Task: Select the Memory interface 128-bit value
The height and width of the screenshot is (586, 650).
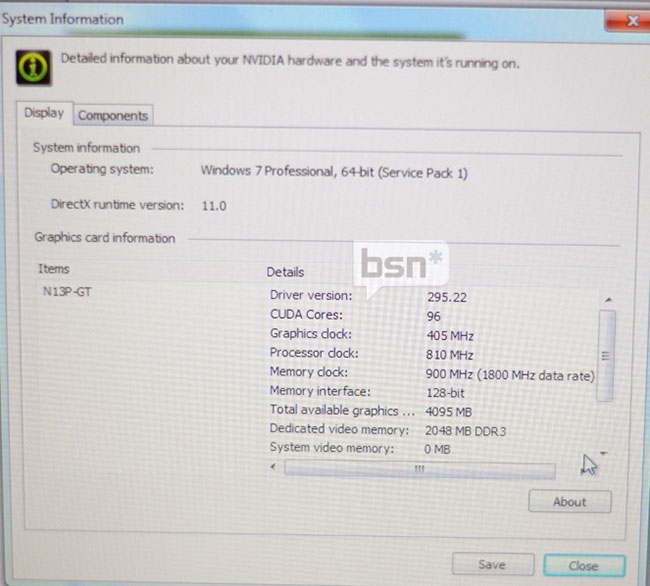Action: (445, 393)
